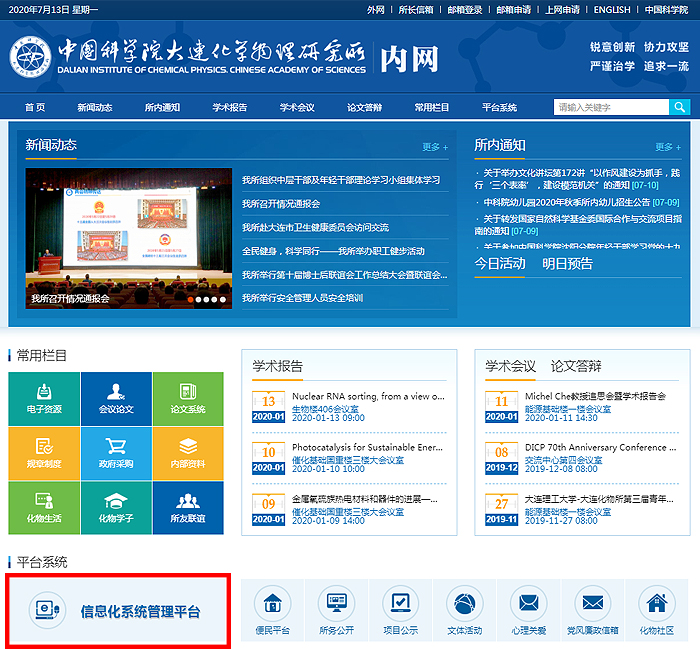The width and height of the screenshot is (700, 650).
Task: Click the 心理关爱 icon
Action: coord(529,610)
